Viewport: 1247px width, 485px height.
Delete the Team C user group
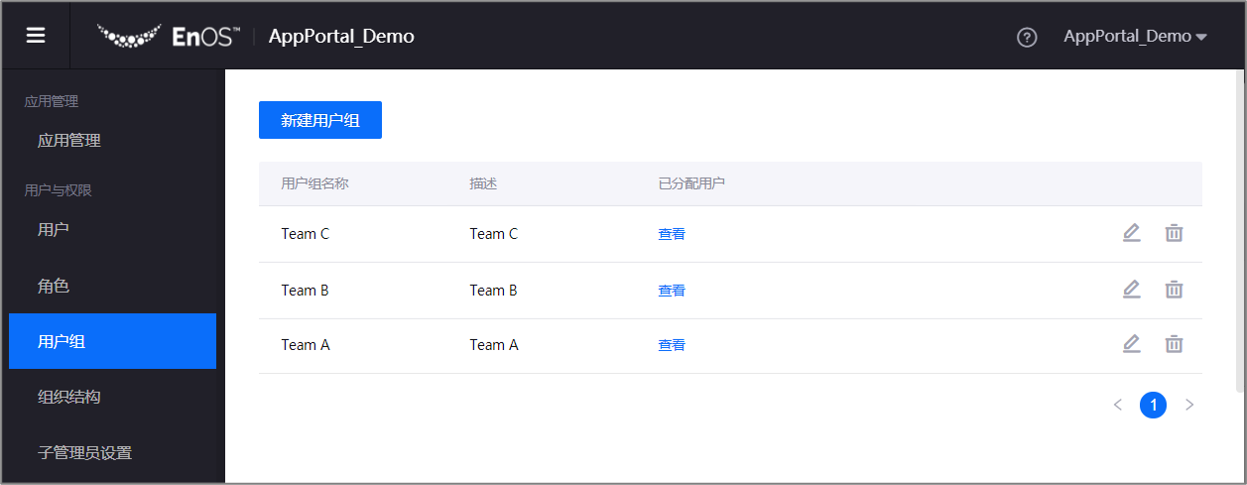point(1174,233)
